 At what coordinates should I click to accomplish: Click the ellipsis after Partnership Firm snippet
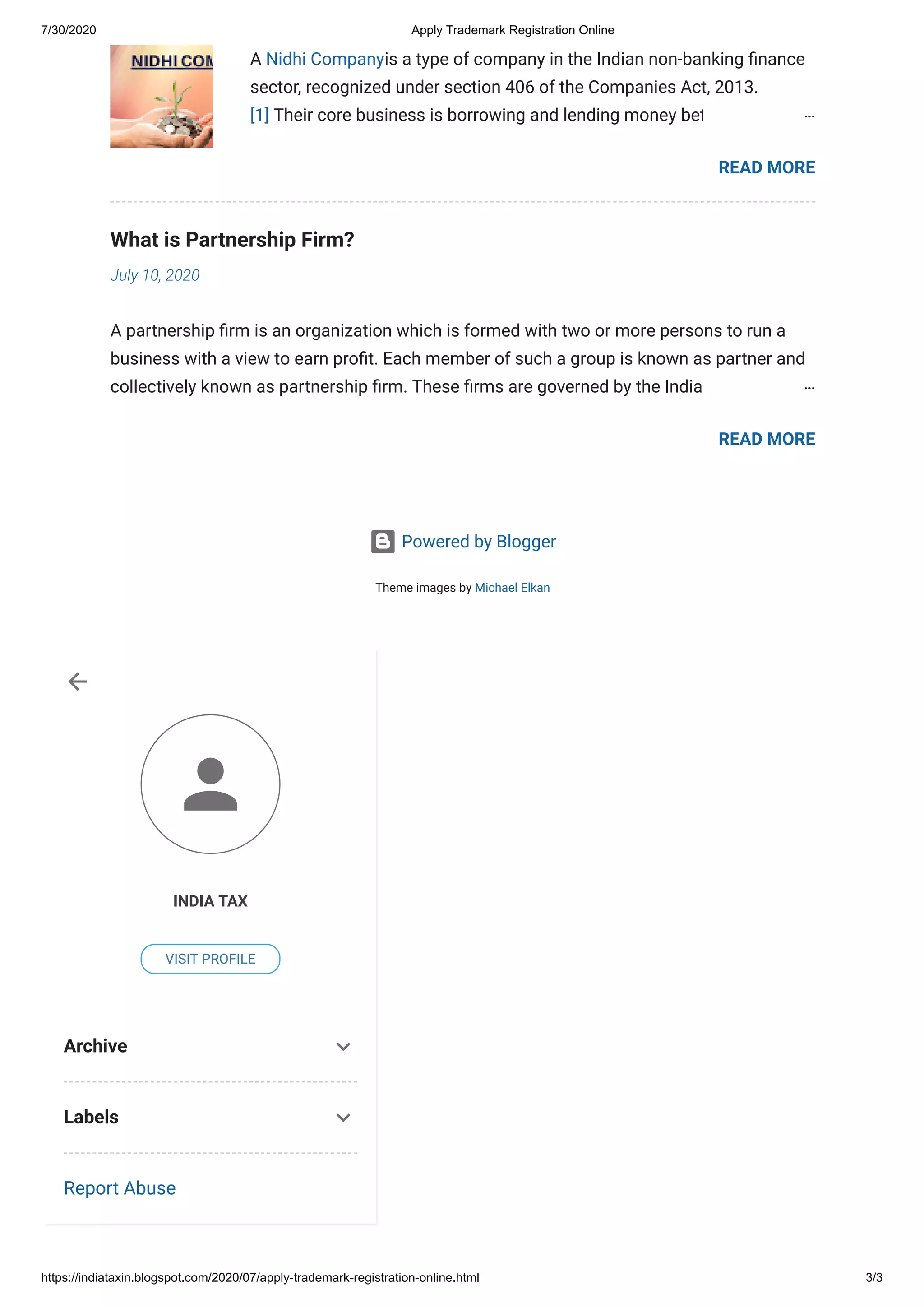809,388
